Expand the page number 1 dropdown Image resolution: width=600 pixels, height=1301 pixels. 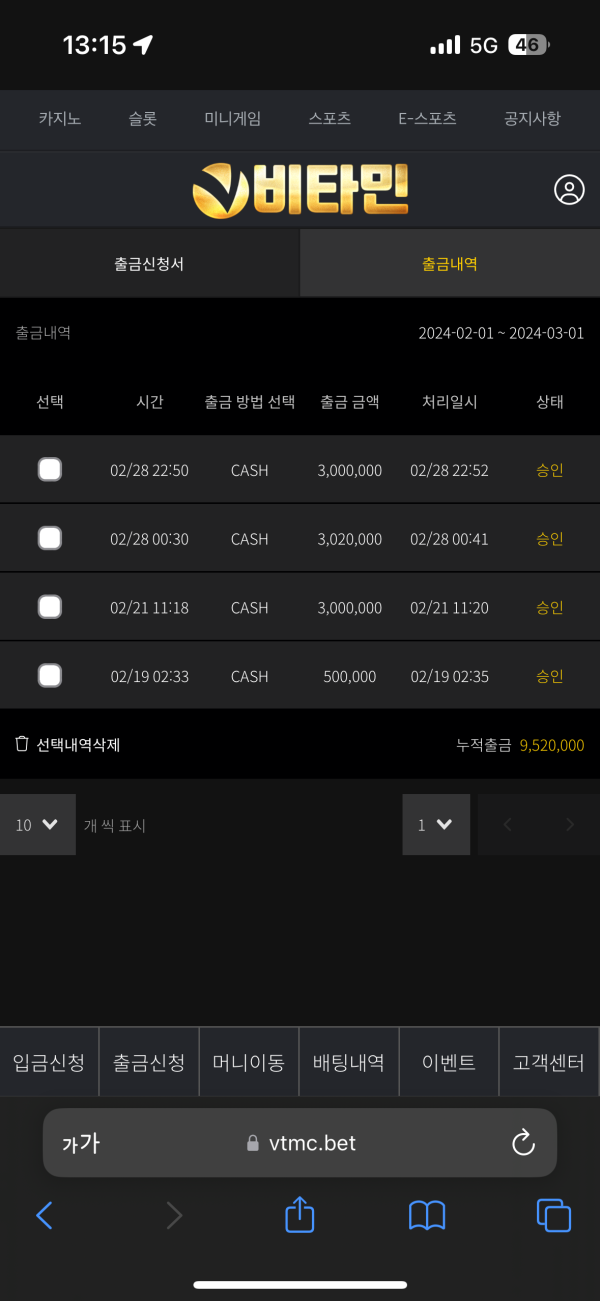click(435, 825)
